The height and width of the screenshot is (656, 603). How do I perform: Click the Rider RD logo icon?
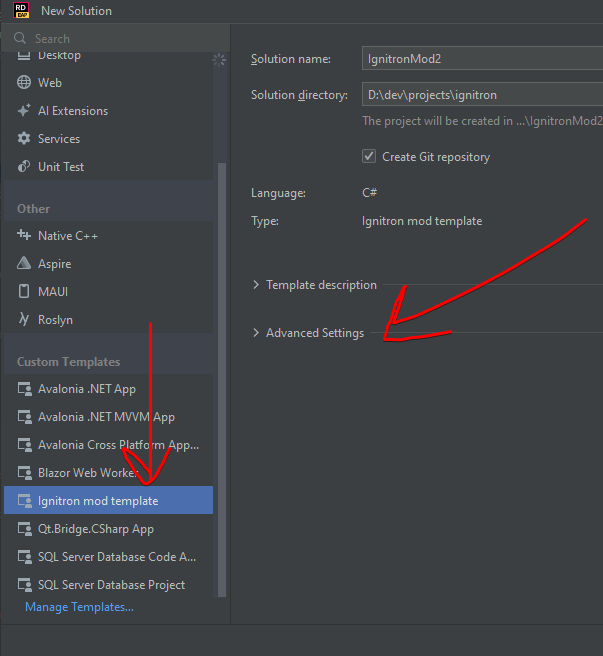[x=21, y=10]
